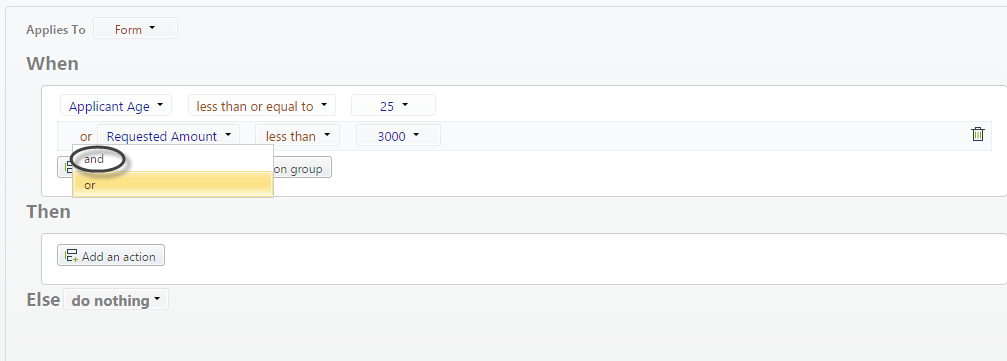Image resolution: width=1007 pixels, height=361 pixels.
Task: Delete the Requested Amount condition via trash icon
Action: [x=977, y=134]
